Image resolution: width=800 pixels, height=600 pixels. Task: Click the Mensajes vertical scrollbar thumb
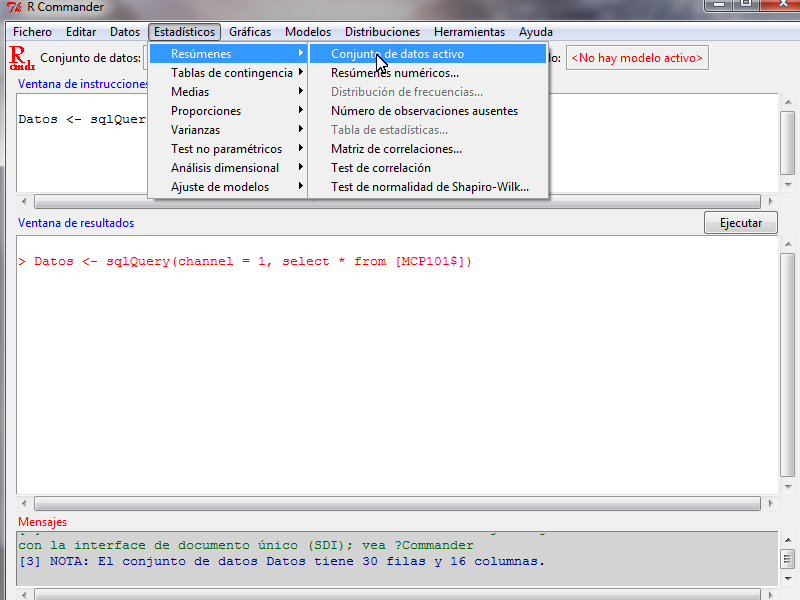click(x=788, y=558)
